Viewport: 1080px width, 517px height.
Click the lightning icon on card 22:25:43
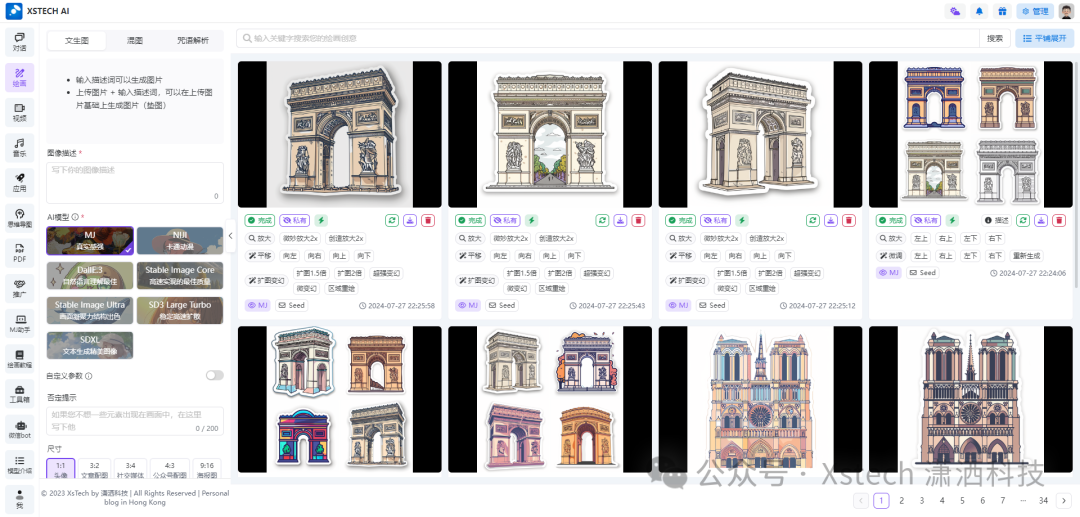pos(531,220)
